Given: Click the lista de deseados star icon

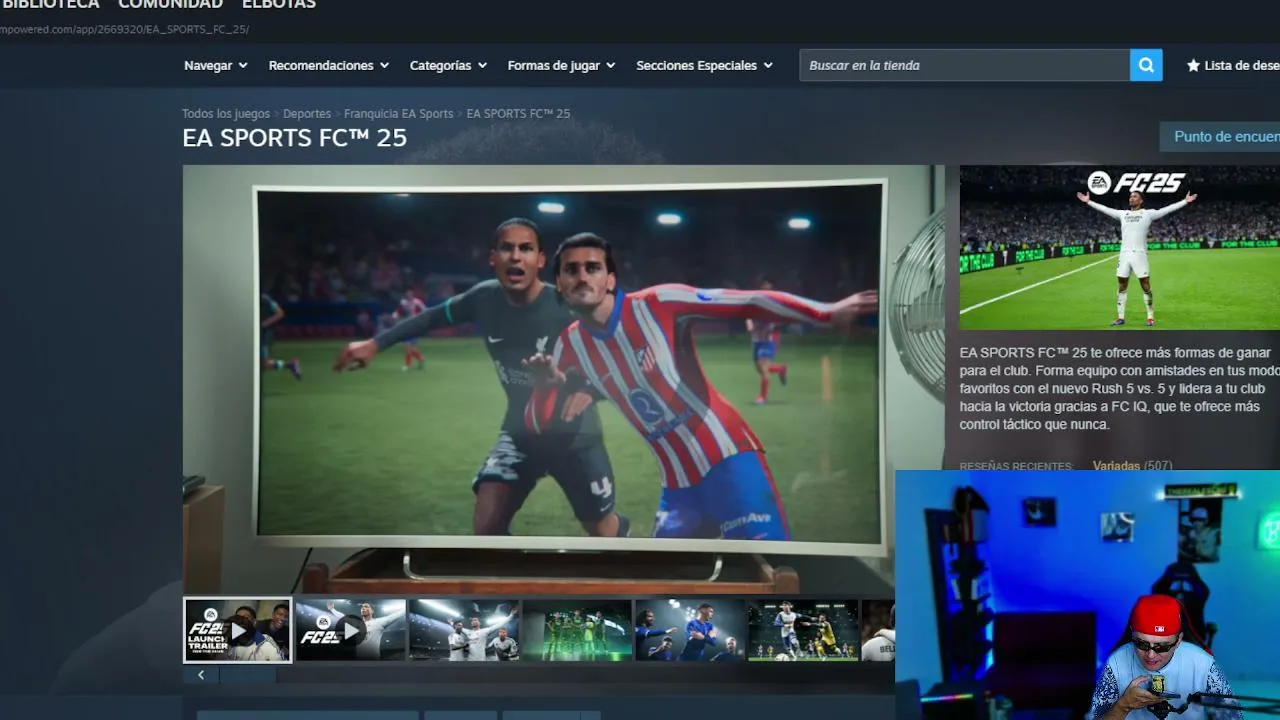Looking at the screenshot, I should (1193, 65).
